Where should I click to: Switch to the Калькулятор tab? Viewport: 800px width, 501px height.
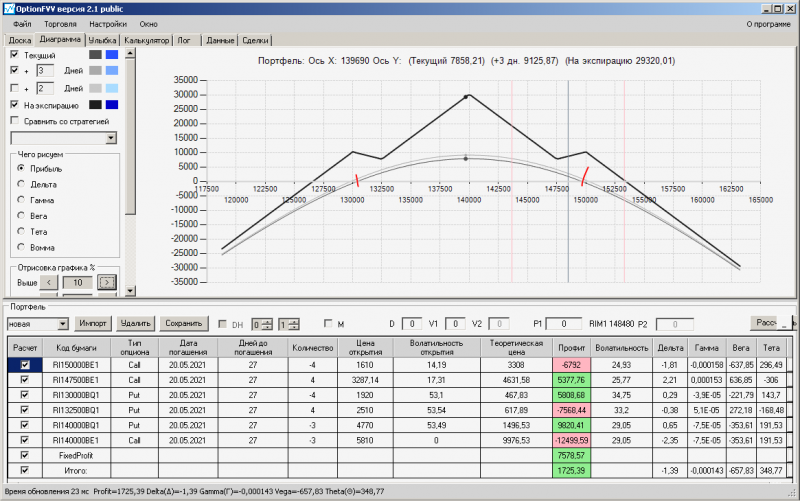[146, 40]
